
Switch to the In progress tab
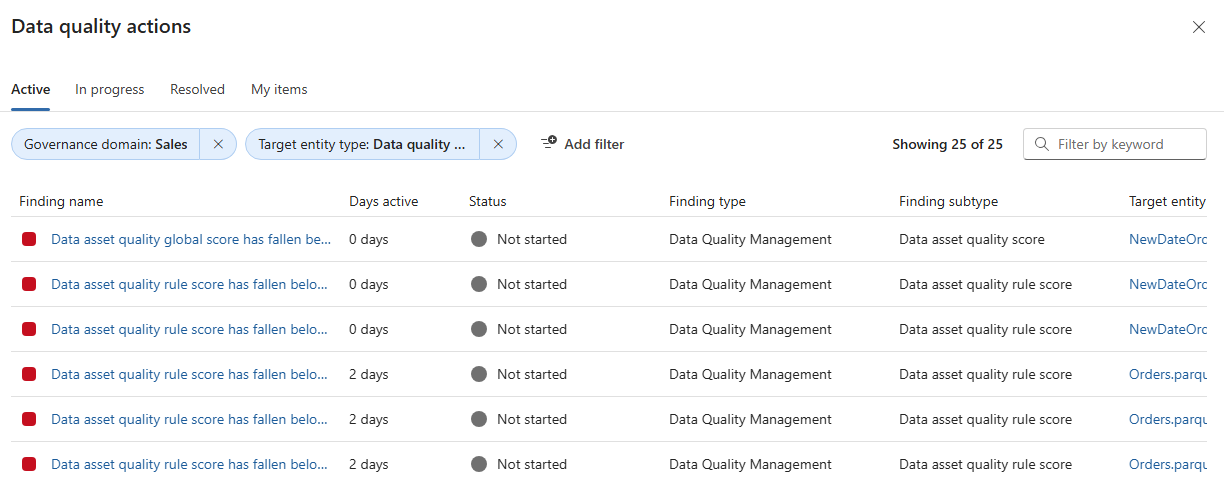110,89
